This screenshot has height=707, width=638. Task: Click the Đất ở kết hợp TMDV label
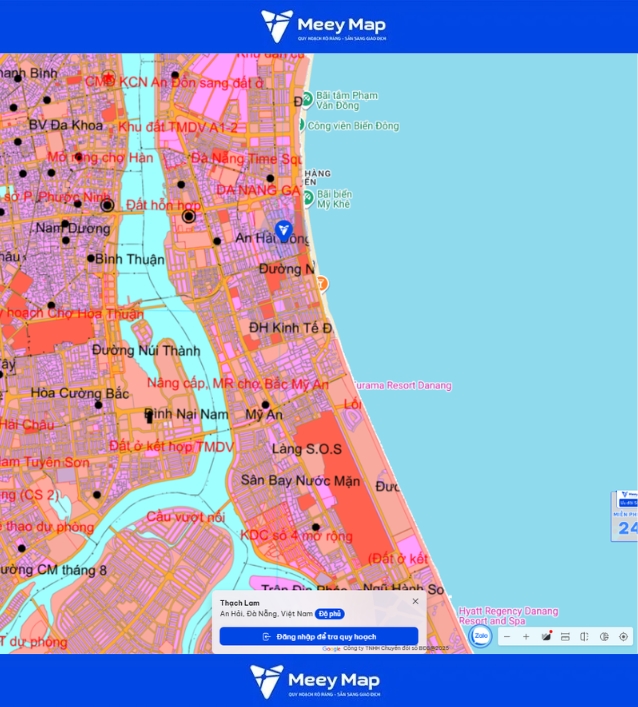[x=171, y=446]
